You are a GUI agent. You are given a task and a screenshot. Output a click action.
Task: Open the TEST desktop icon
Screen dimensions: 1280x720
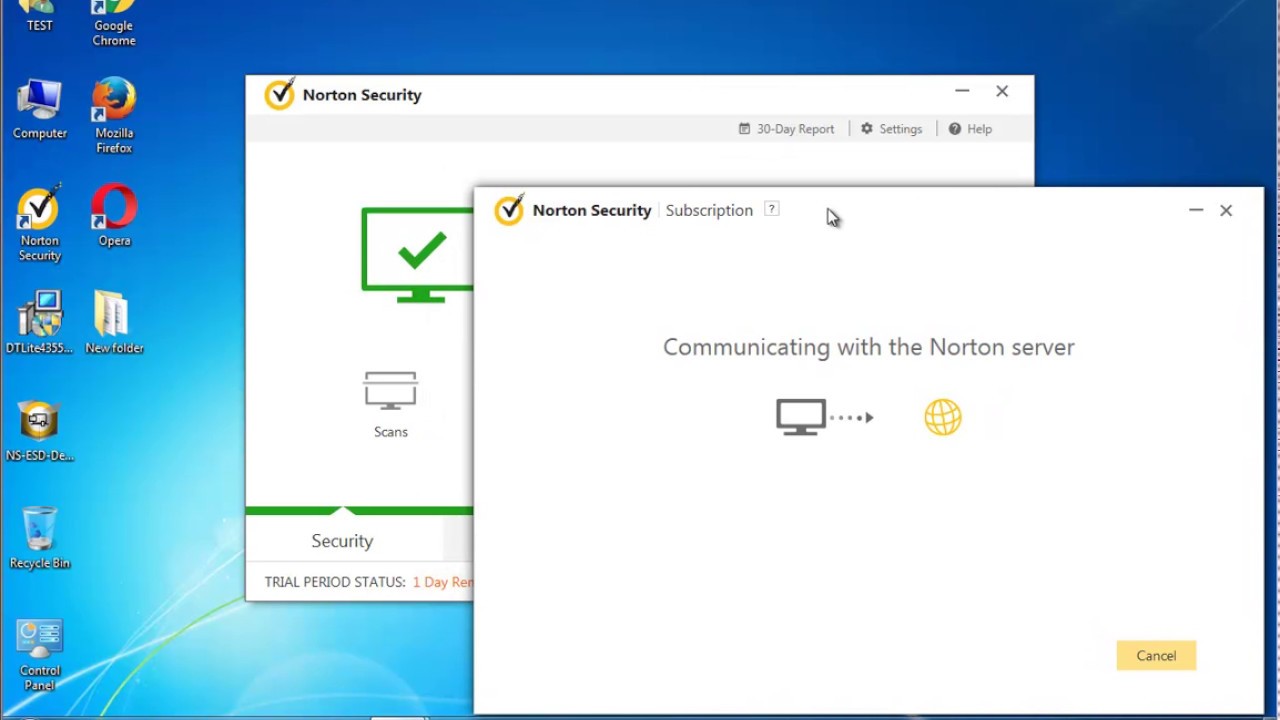pos(39,16)
